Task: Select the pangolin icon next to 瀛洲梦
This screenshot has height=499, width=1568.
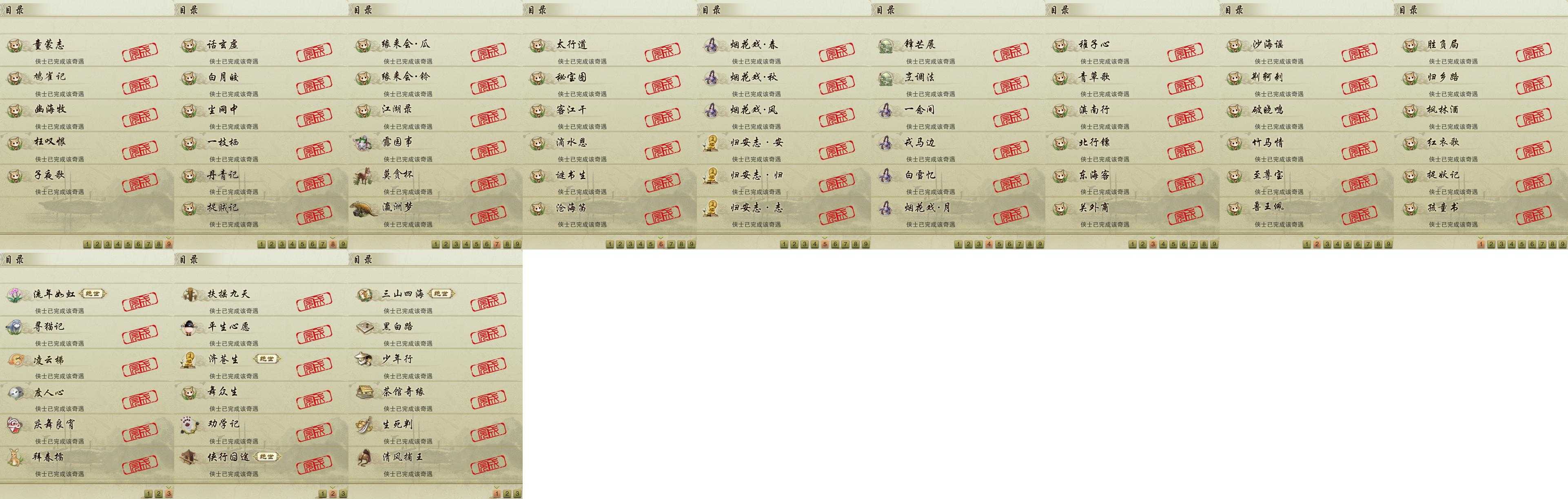Action: click(x=364, y=208)
